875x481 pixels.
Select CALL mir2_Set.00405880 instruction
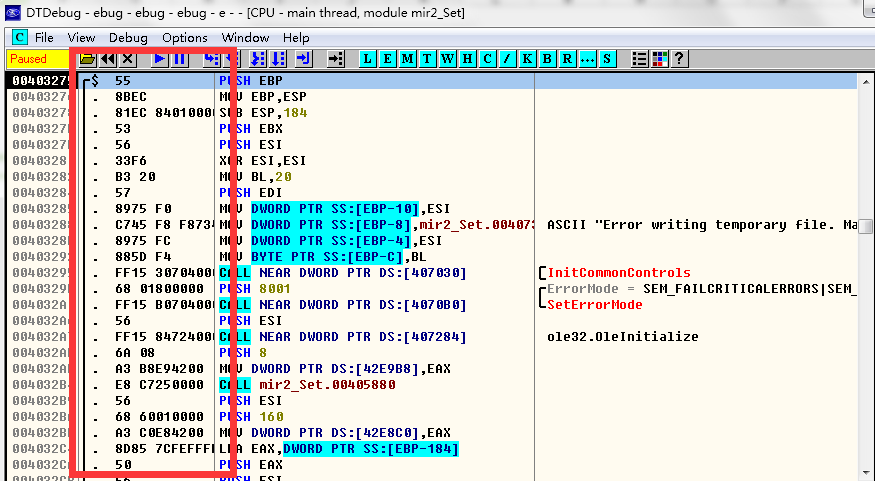(x=307, y=384)
